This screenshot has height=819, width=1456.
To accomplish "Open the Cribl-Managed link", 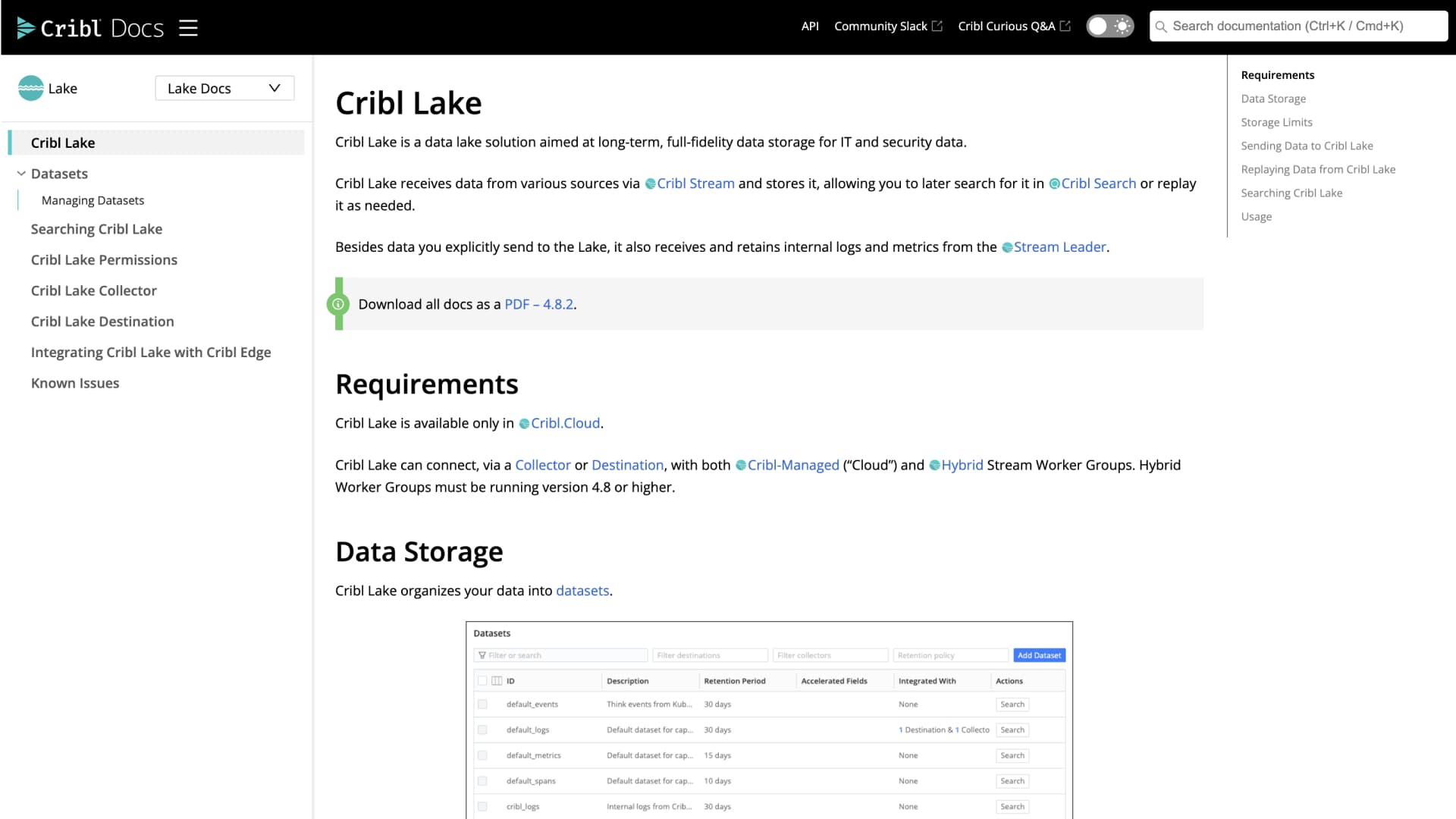I will coord(787,465).
